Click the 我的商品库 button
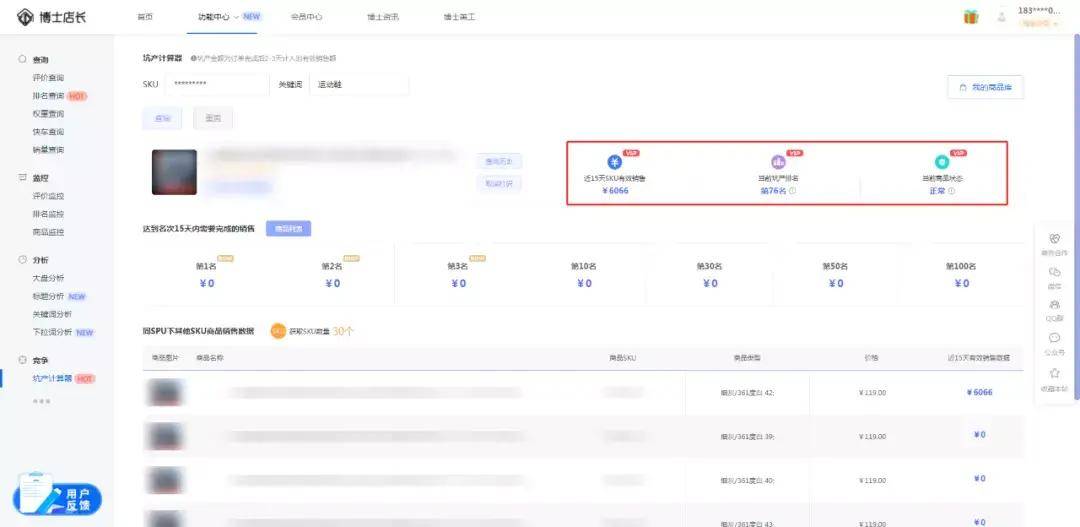1080x527 pixels. [x=985, y=87]
